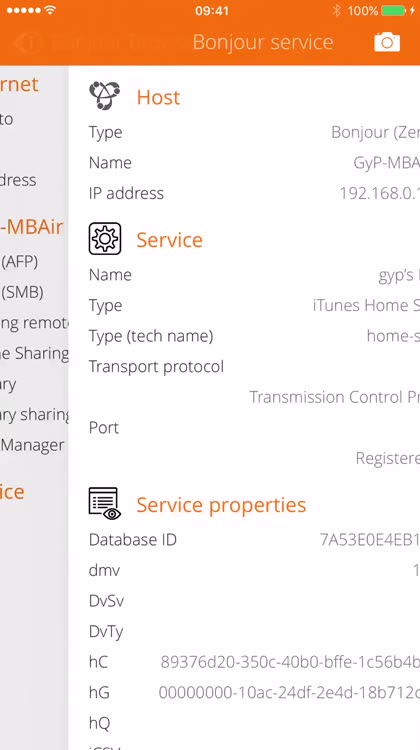
Task: Tap the back arrow info icon
Action: [x=27, y=43]
